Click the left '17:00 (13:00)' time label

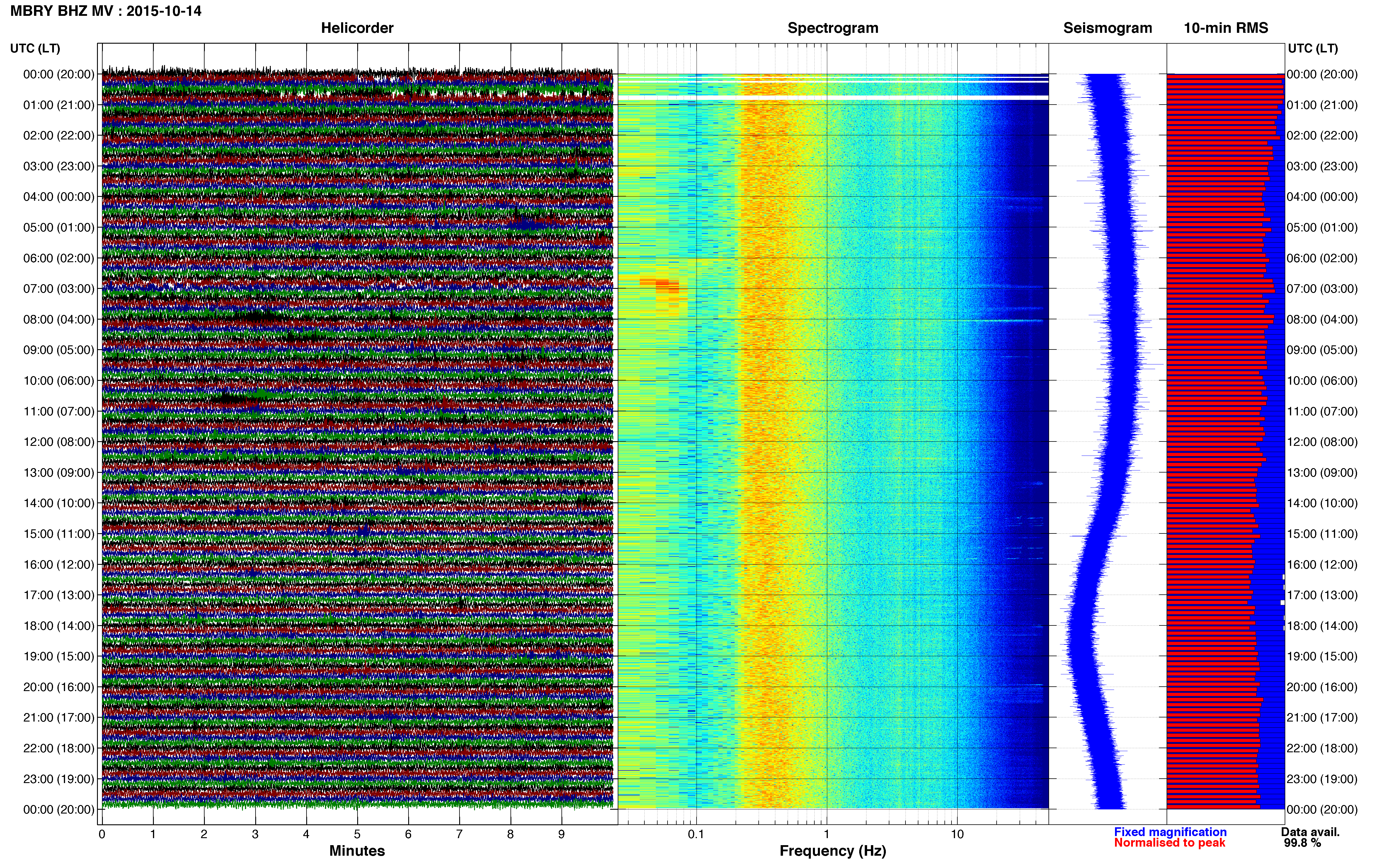[x=59, y=595]
